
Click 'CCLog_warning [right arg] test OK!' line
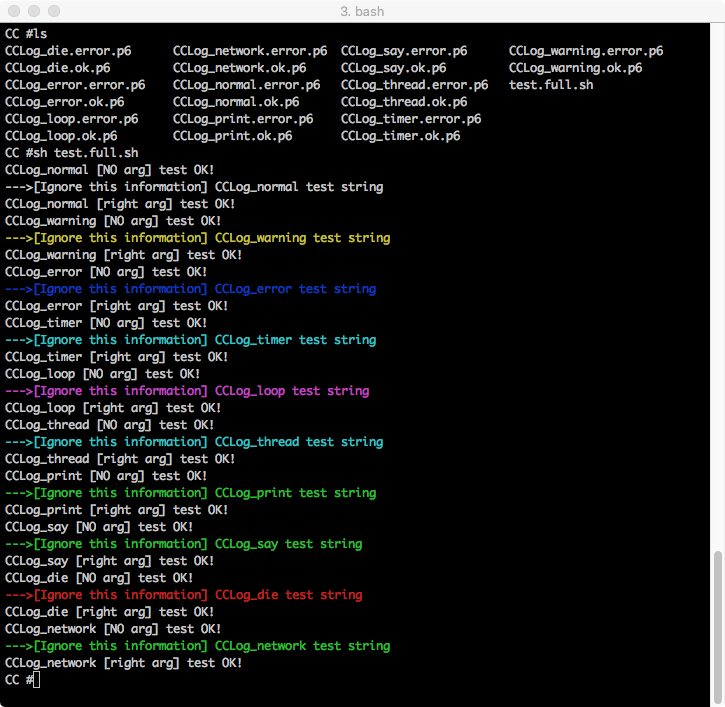(x=123, y=255)
